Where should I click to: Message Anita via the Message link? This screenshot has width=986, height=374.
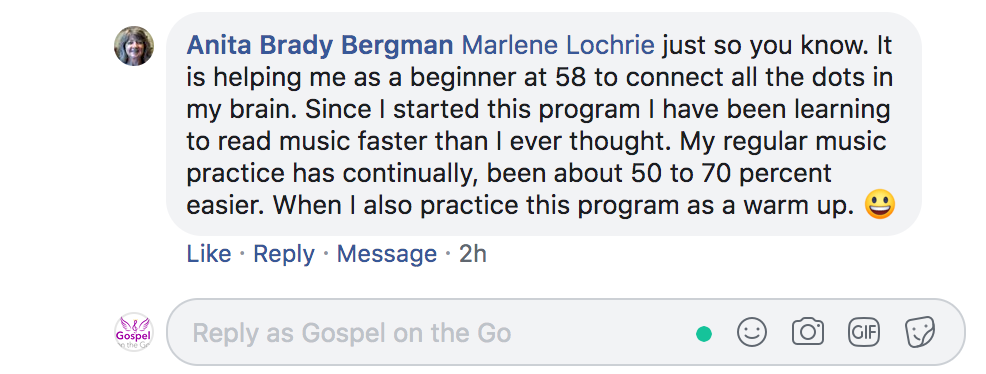coord(387,254)
